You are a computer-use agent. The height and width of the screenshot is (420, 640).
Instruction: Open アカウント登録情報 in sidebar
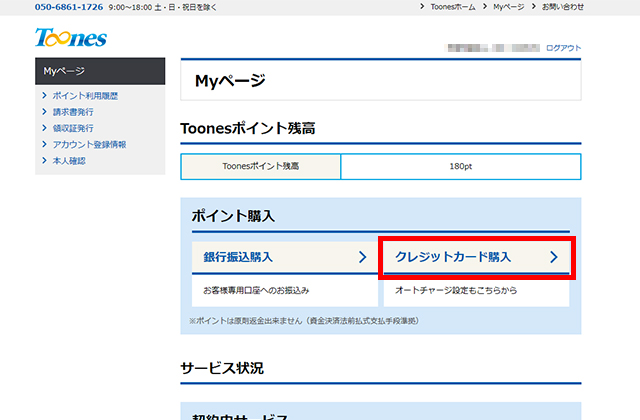(x=89, y=144)
